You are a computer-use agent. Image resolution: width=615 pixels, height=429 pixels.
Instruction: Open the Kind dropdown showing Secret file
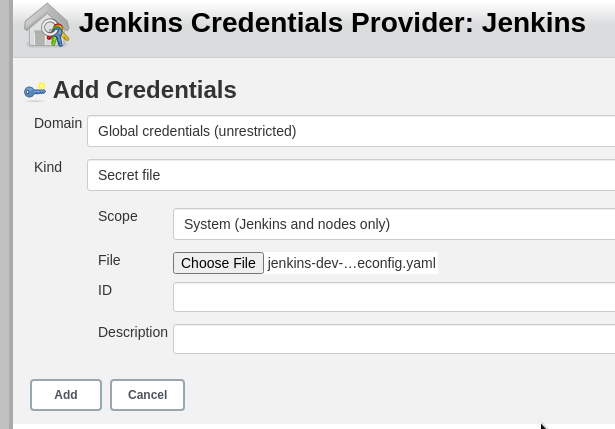[351, 175]
